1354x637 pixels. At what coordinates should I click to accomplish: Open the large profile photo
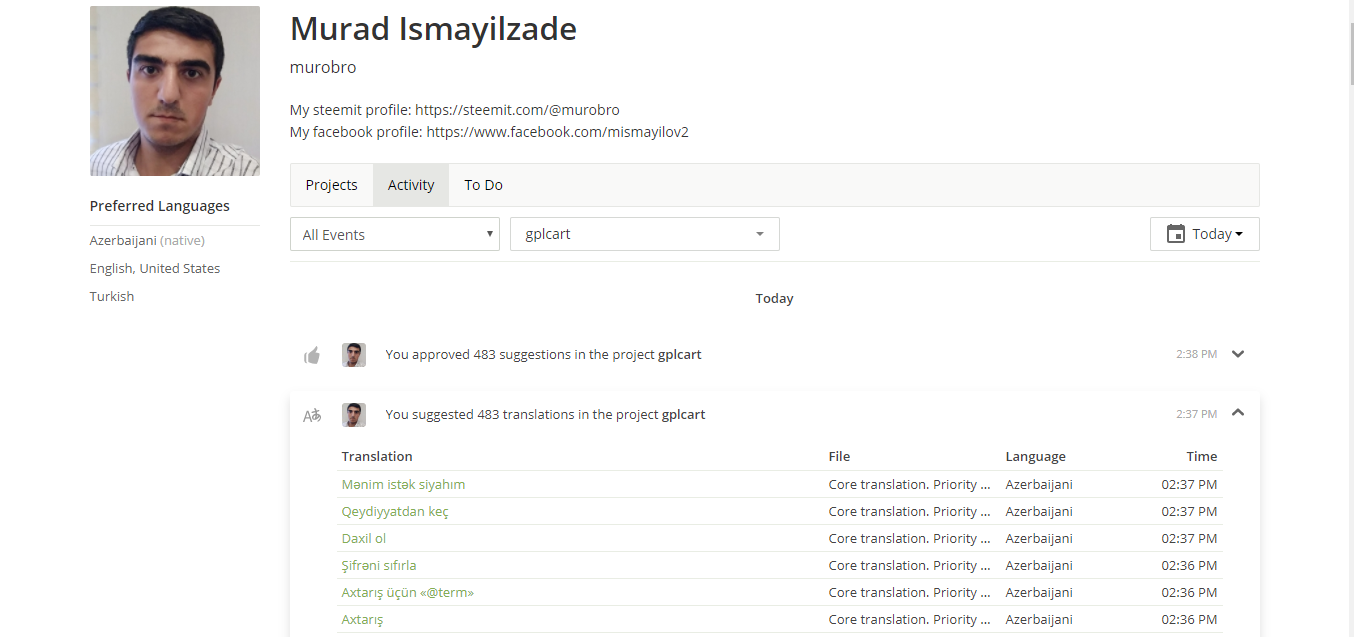pos(175,91)
